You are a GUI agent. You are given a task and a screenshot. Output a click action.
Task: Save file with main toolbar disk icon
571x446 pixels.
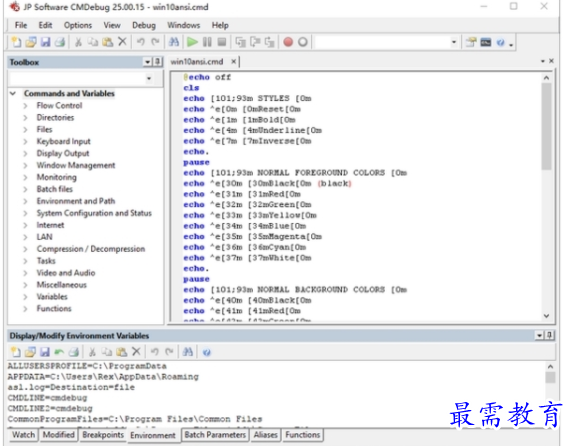(x=46, y=42)
